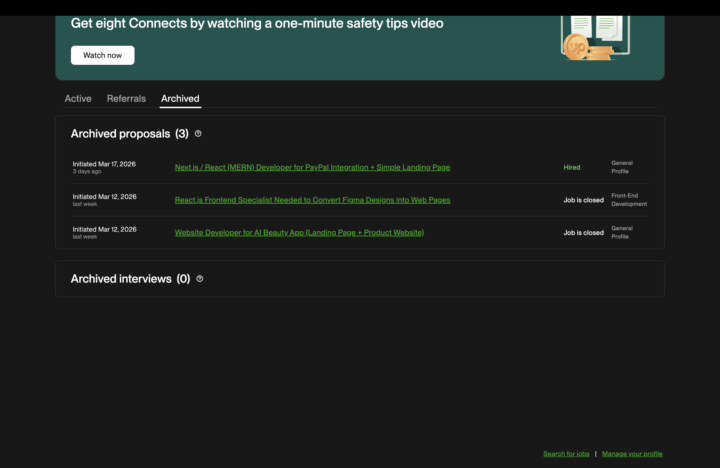Switch to the Active tab

78,99
